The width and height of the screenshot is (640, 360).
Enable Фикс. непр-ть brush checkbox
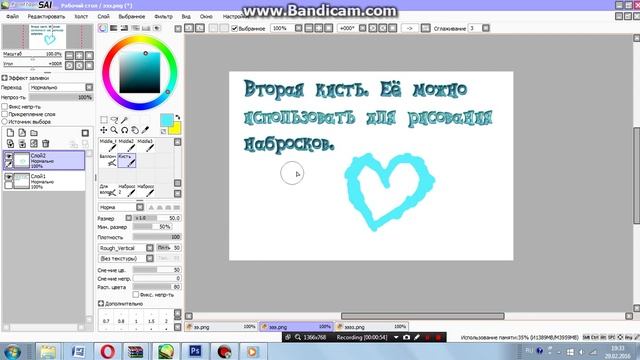point(136,294)
